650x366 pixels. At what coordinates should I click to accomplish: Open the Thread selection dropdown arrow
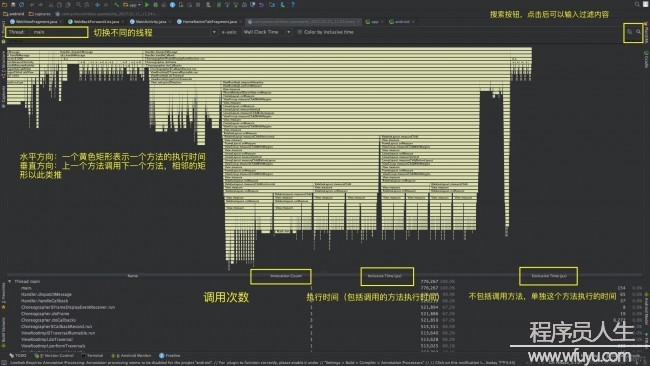(214, 32)
